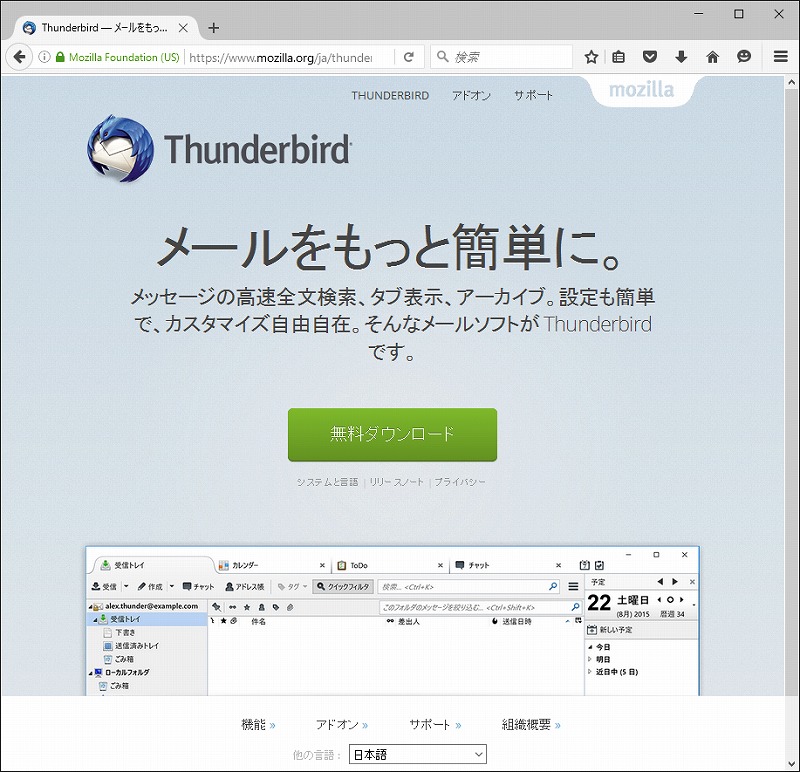The image size is (800, 772).
Task: Click the Mozilla Foundation (US) identity label
Action: tap(124, 57)
